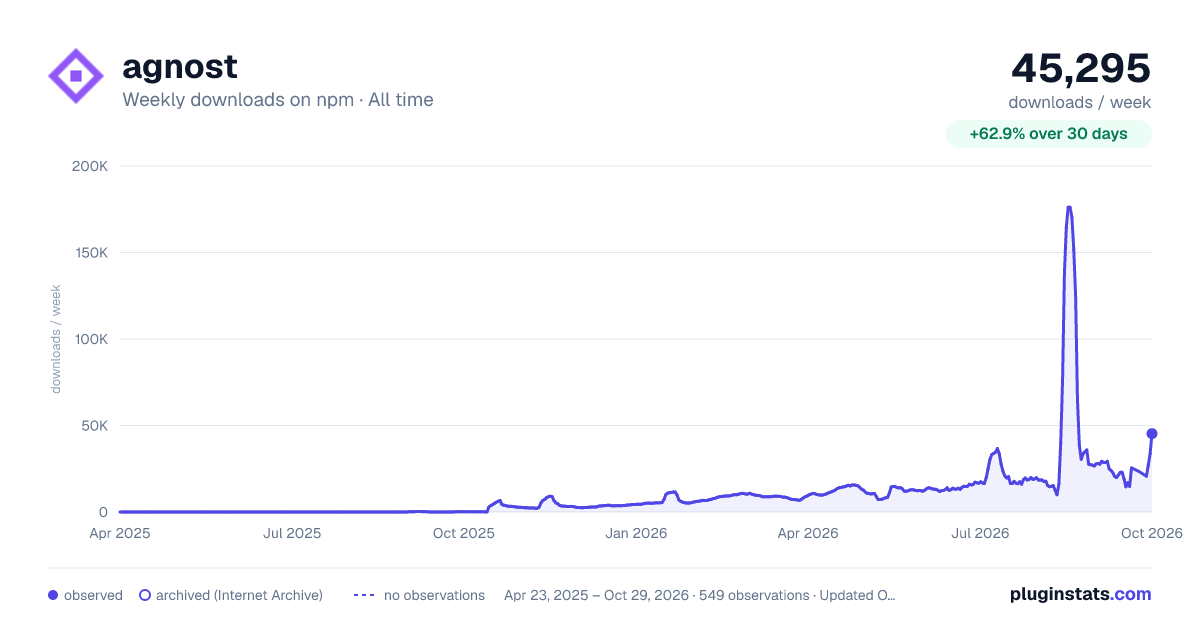Click the Jul 2026 x-axis label
1200x630 pixels.
[x=980, y=533]
